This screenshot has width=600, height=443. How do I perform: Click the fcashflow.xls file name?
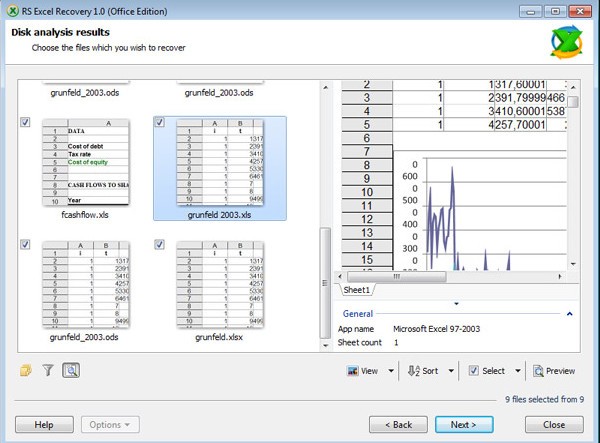(85, 215)
